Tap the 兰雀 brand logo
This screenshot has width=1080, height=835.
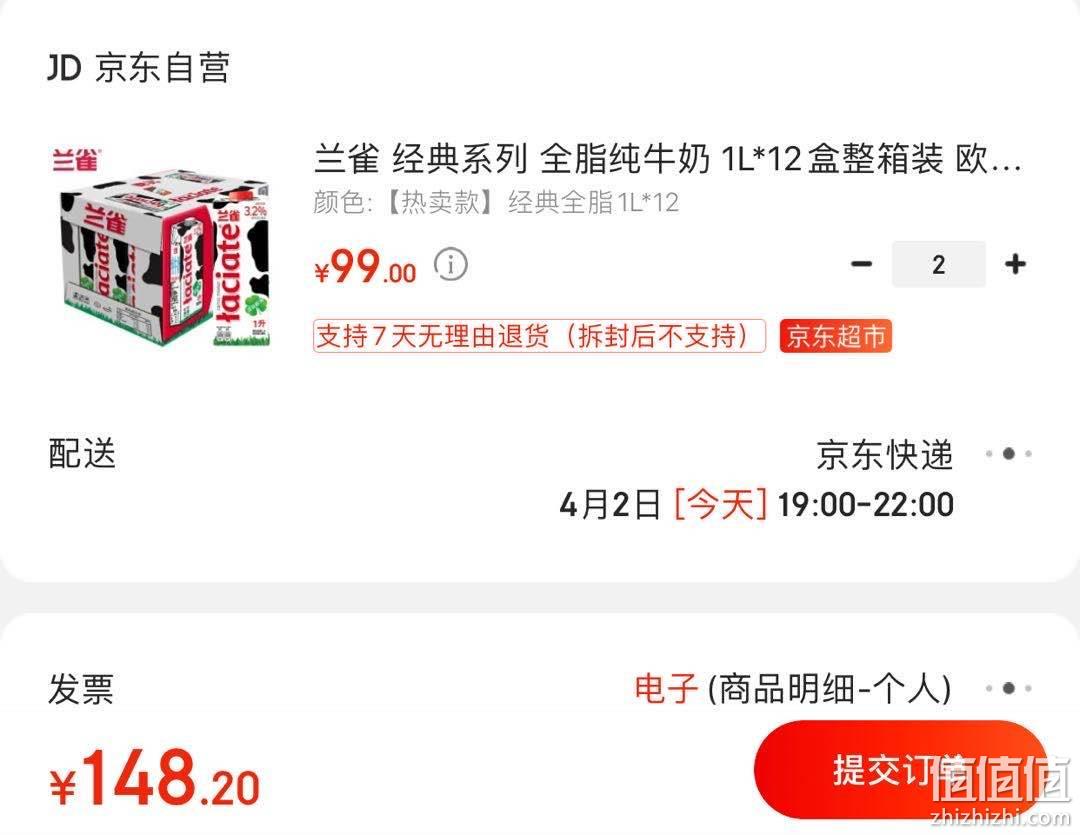[76, 160]
